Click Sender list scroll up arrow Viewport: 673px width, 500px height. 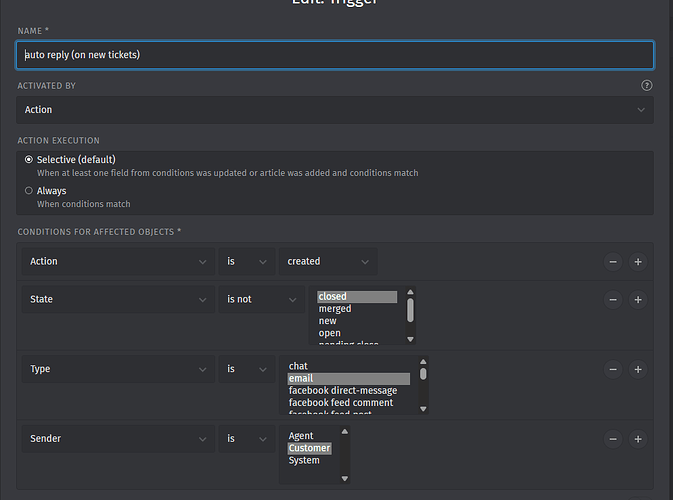(x=345, y=431)
